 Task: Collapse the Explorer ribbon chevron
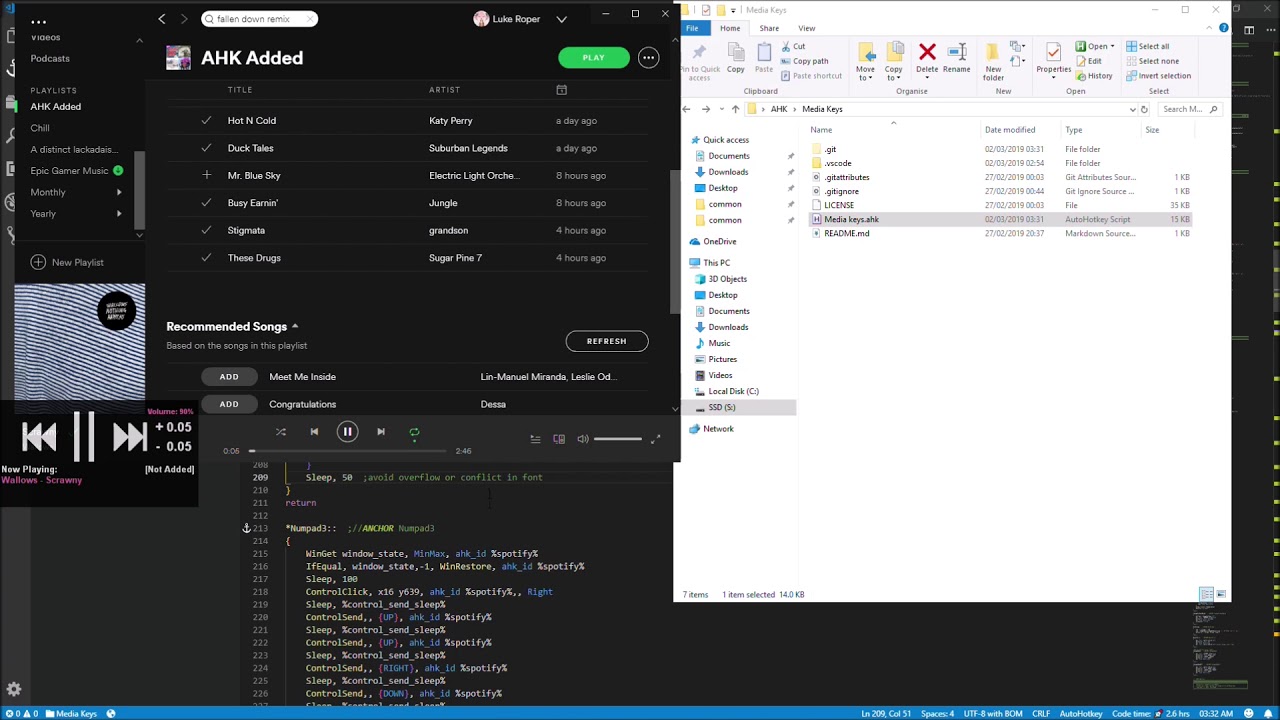1208,28
